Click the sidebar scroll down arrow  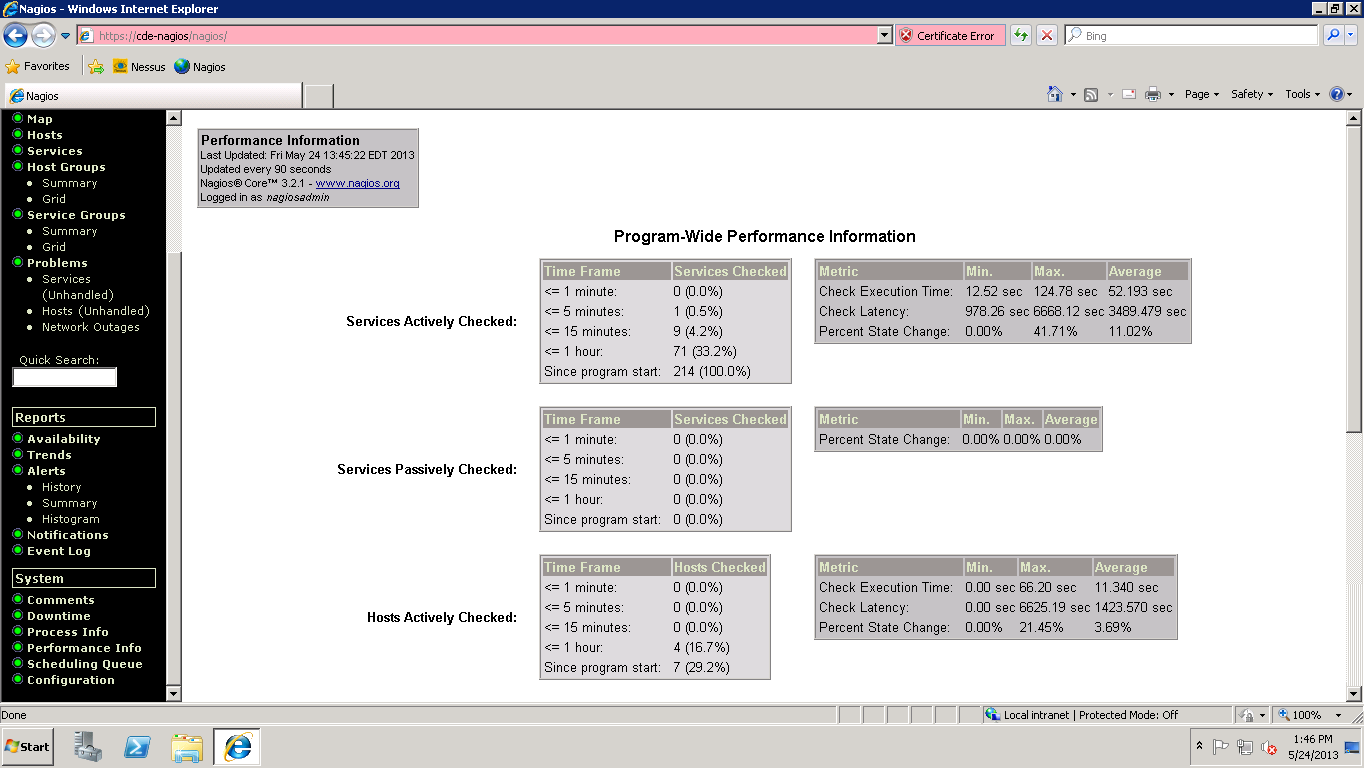[173, 694]
